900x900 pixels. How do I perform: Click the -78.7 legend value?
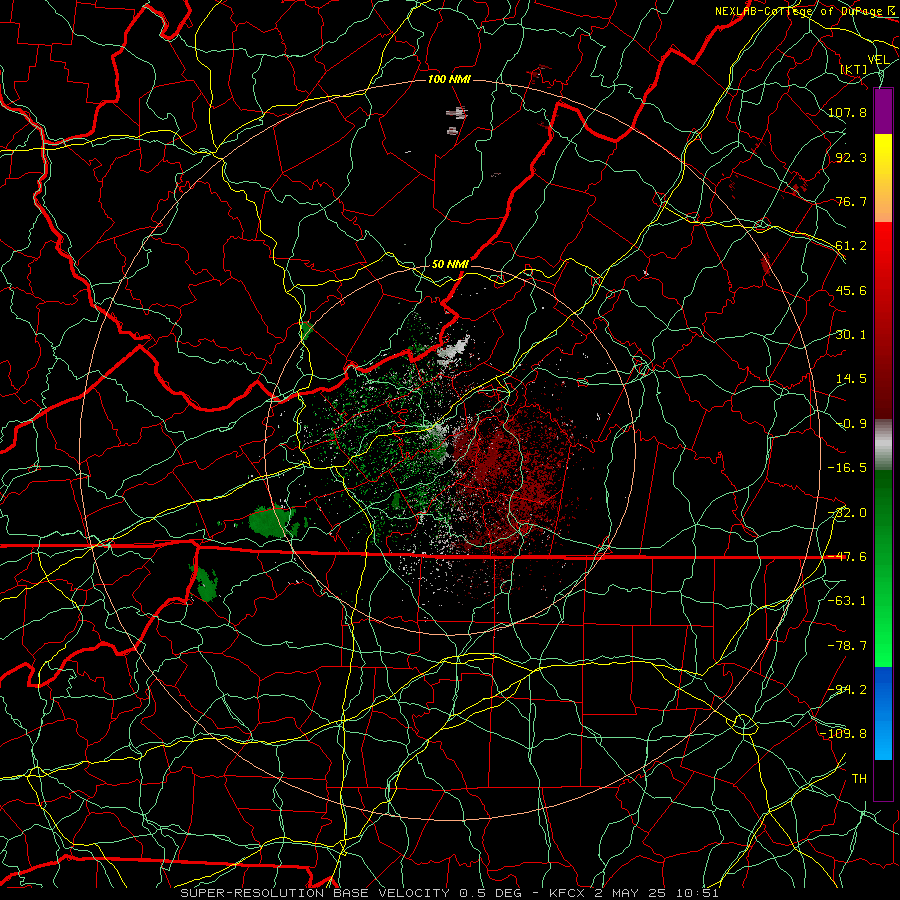(x=847, y=646)
